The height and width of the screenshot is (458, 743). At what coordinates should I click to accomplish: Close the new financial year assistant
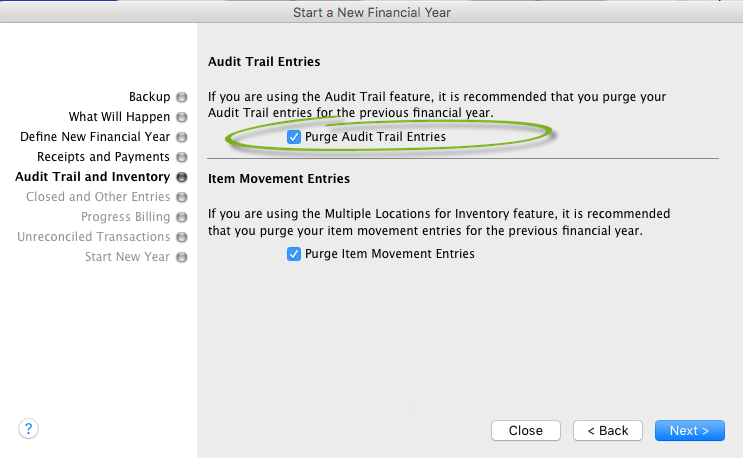click(526, 431)
